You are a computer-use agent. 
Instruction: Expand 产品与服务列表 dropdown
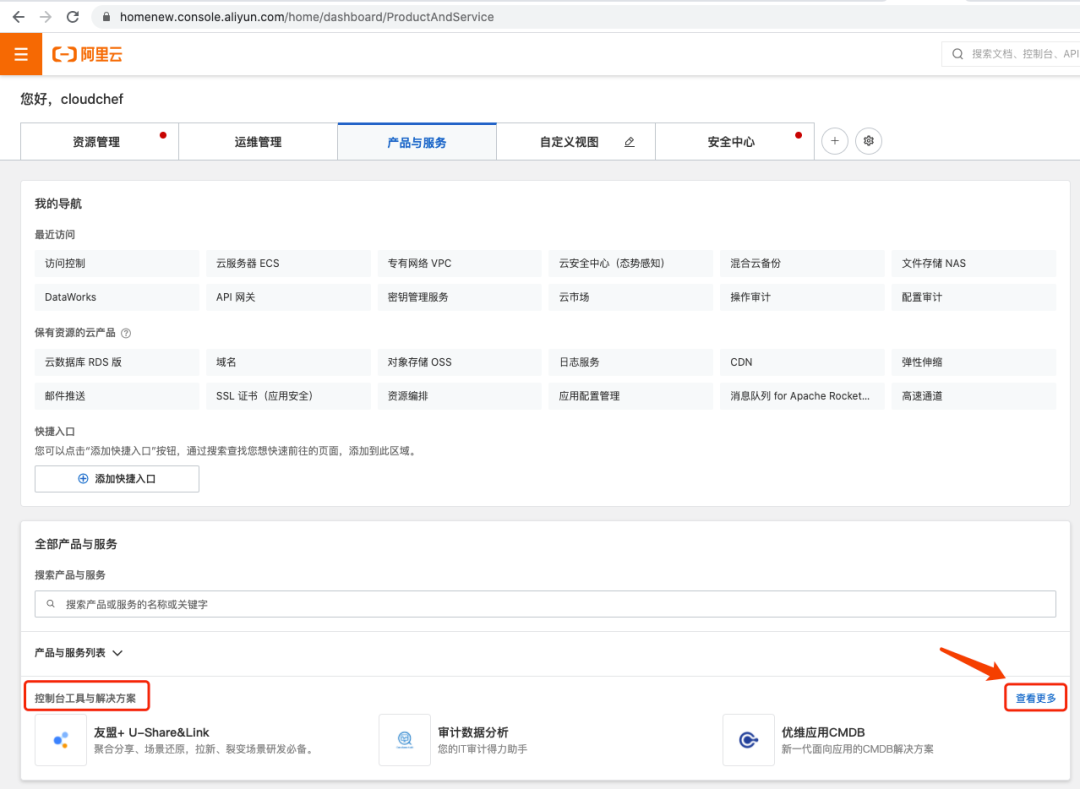pyautogui.click(x=79, y=653)
